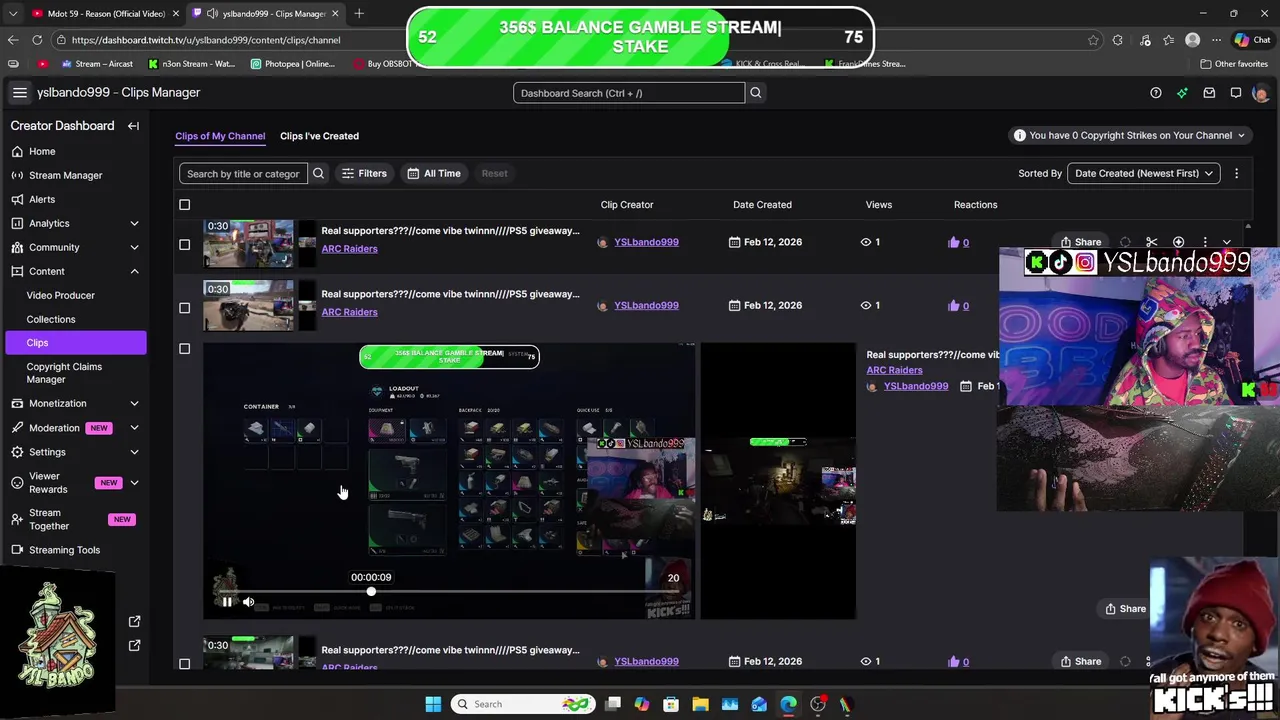Click the dashboard search magnifier button
Image resolution: width=1280 pixels, height=720 pixels.
click(x=756, y=93)
